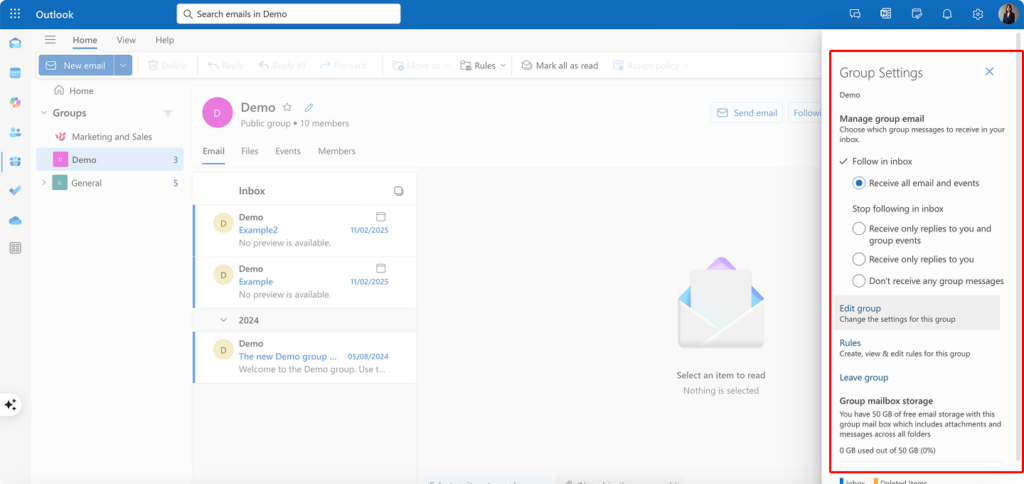This screenshot has width=1024, height=484.
Task: Close the Group Settings panel
Action: pos(989,72)
